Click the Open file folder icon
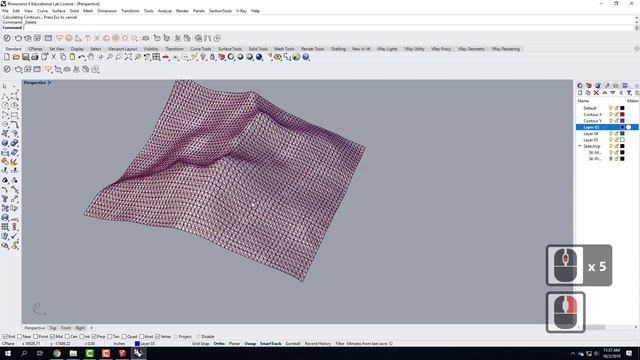This screenshot has width=640, height=360. (16, 57)
